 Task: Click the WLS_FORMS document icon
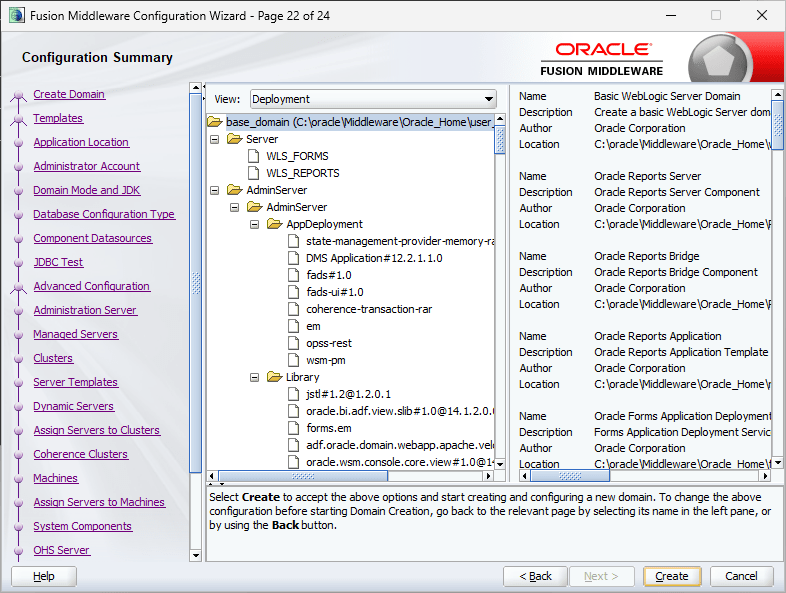click(x=254, y=156)
